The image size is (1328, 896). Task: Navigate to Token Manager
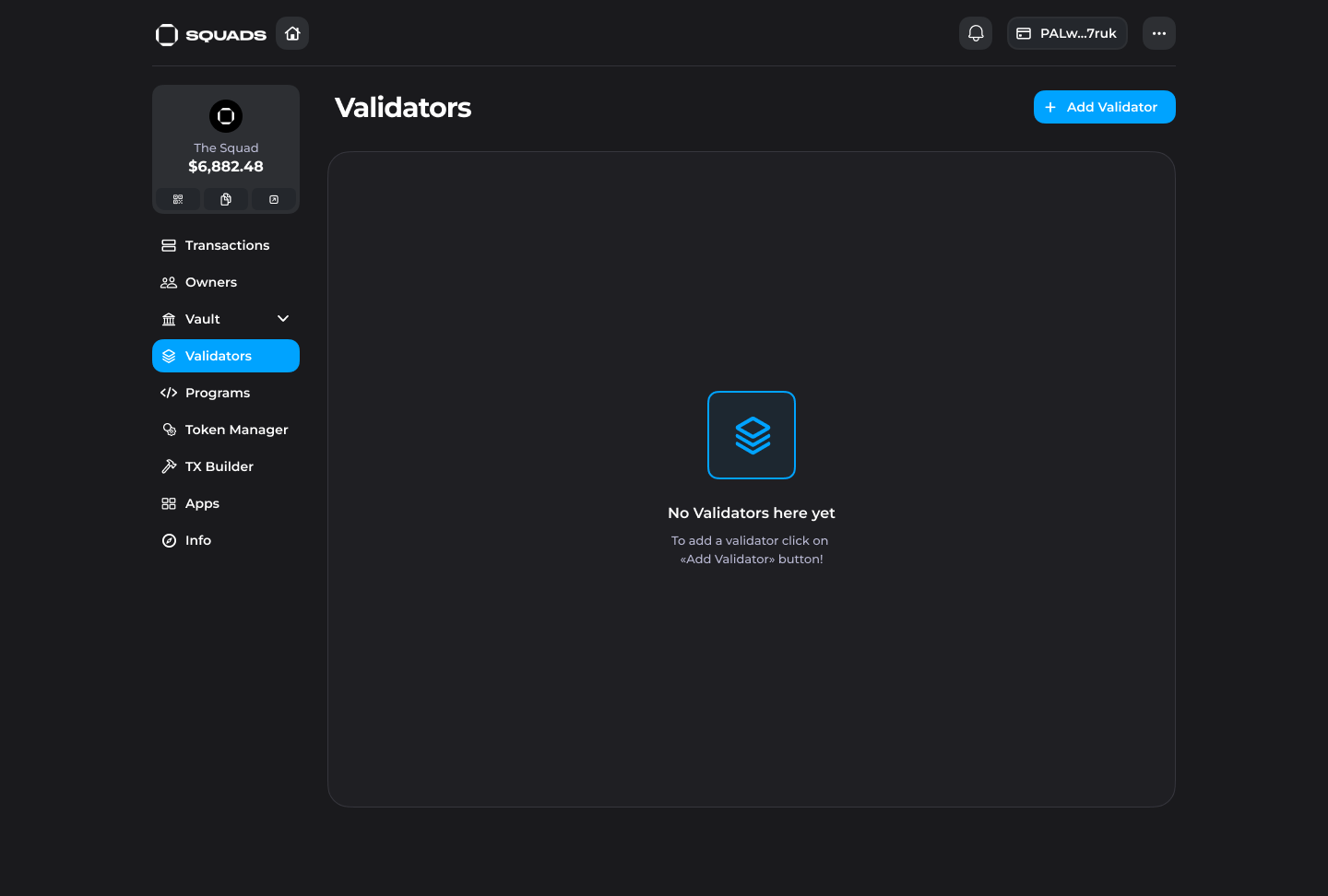pos(236,430)
